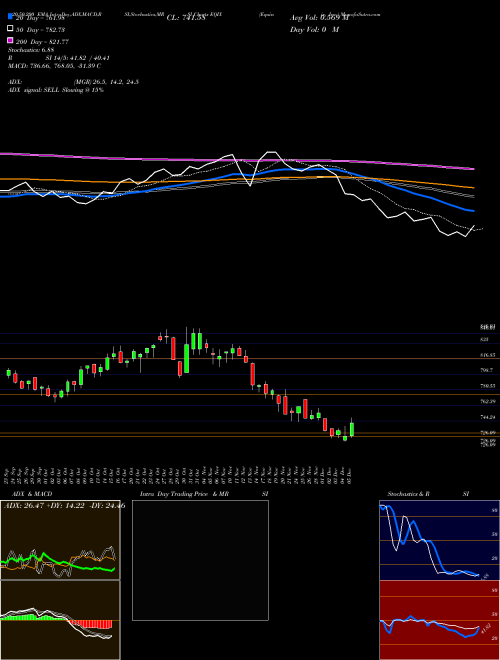The height and width of the screenshot is (660, 500).
Task: Click the 798.7 price axis label
Action: point(487,370)
